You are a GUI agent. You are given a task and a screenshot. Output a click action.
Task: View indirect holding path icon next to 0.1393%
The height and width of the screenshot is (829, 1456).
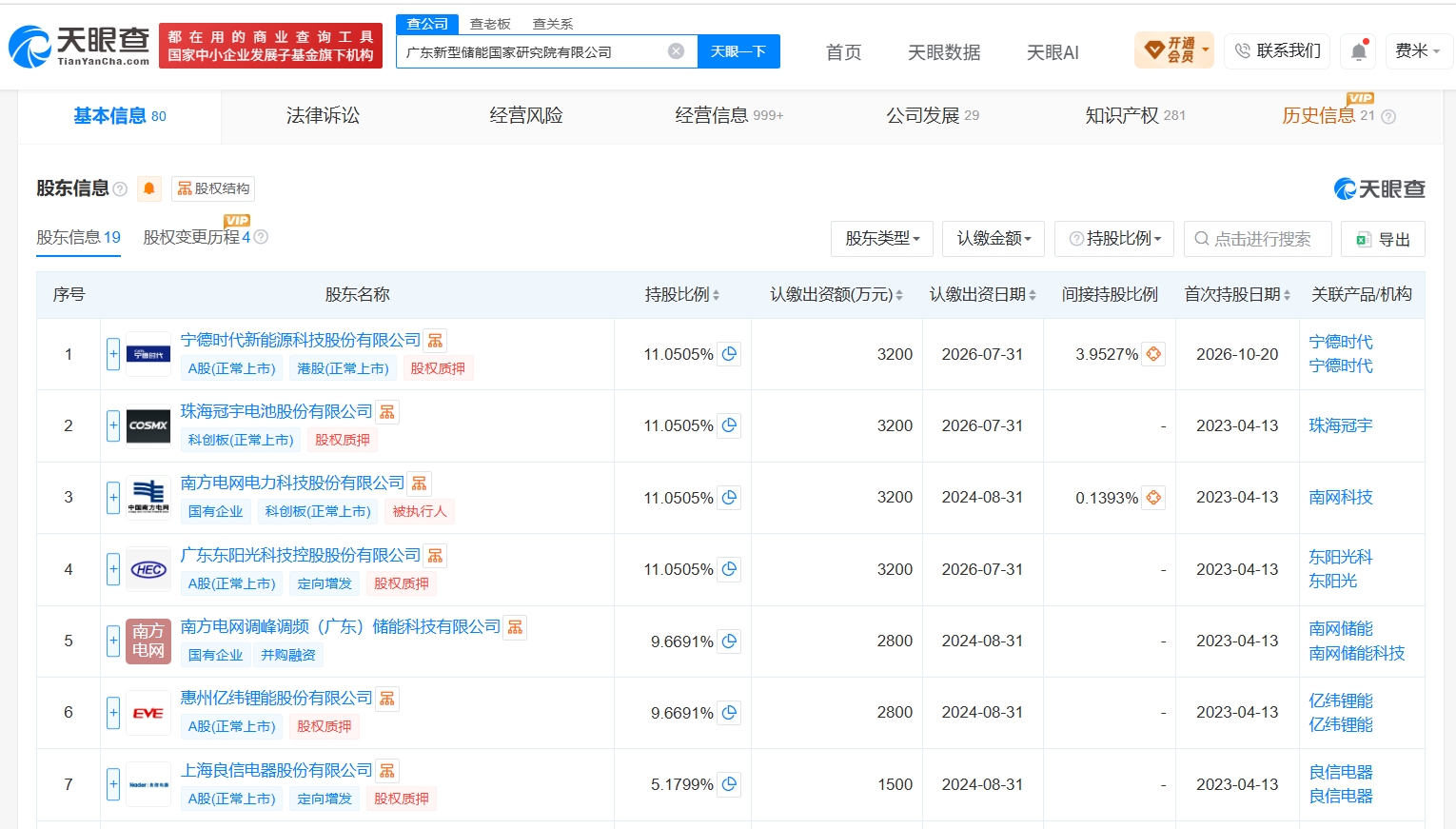pyautogui.click(x=1153, y=498)
